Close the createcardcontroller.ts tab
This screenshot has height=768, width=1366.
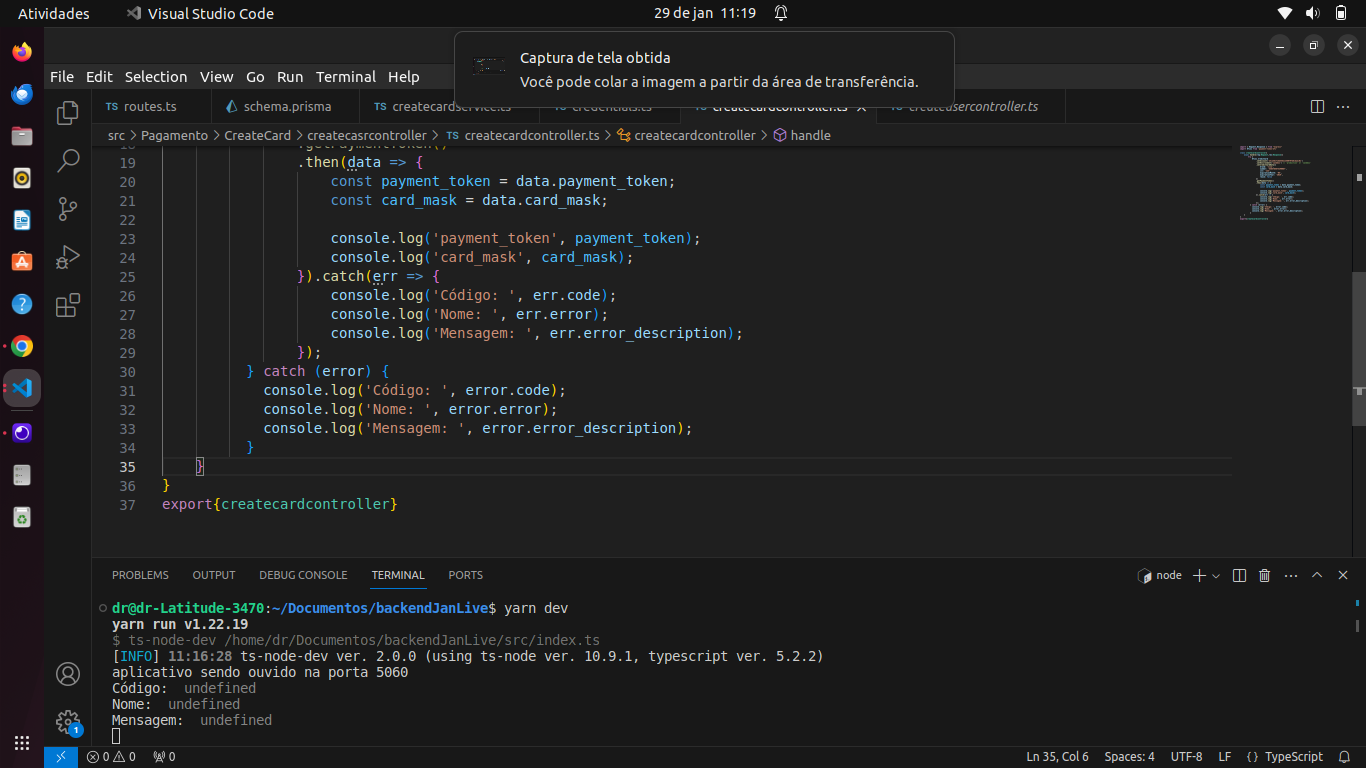pyautogui.click(x=861, y=107)
